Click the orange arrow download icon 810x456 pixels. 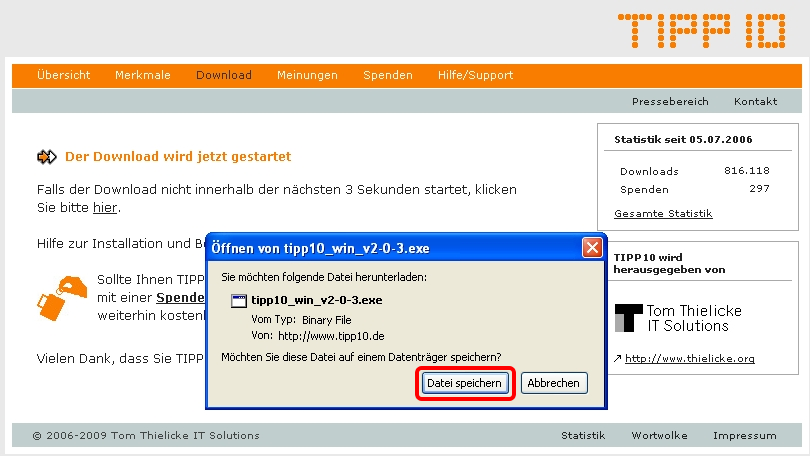pos(47,157)
